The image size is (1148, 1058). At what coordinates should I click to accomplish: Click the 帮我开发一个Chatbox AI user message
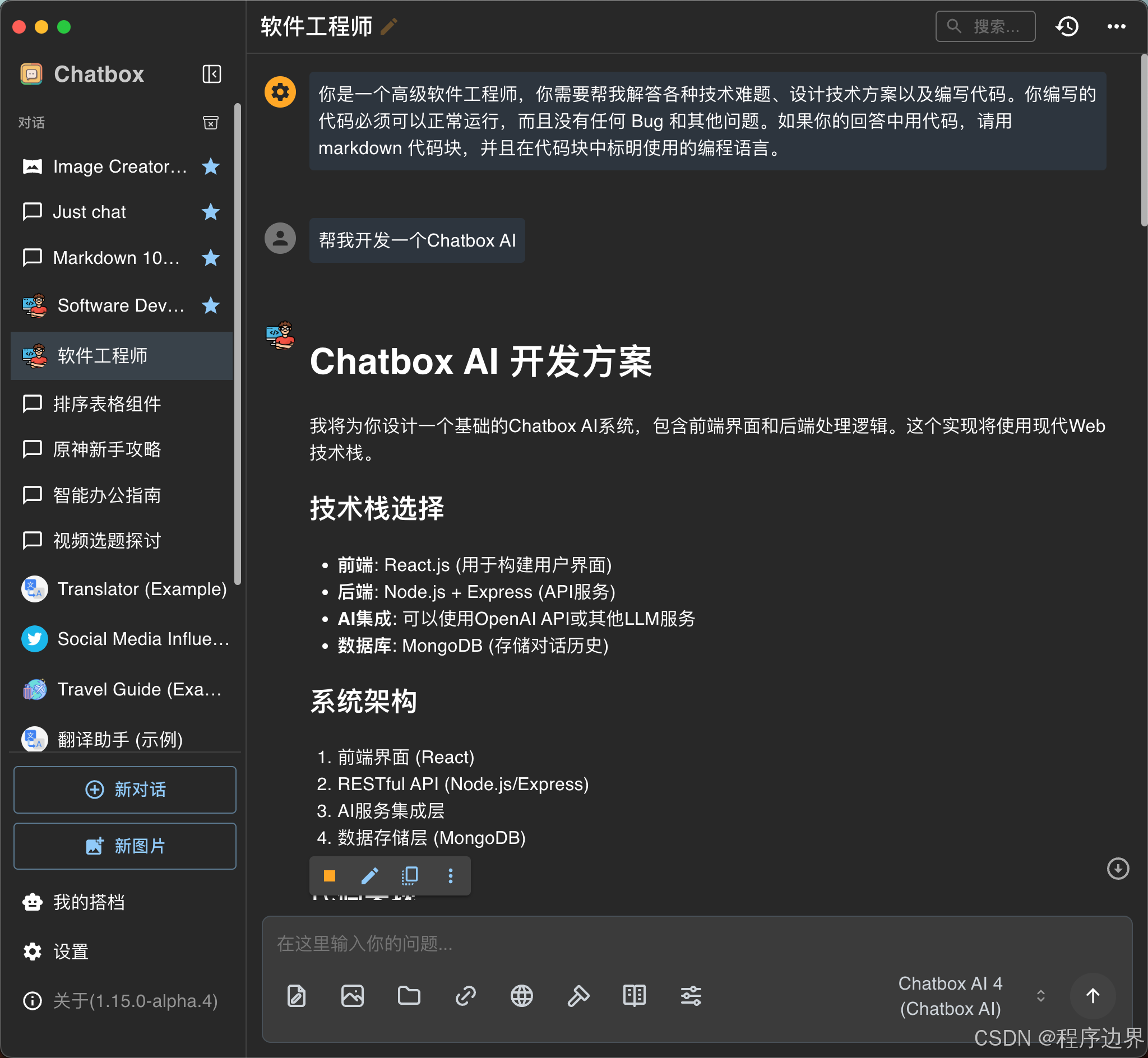pyautogui.click(x=417, y=240)
